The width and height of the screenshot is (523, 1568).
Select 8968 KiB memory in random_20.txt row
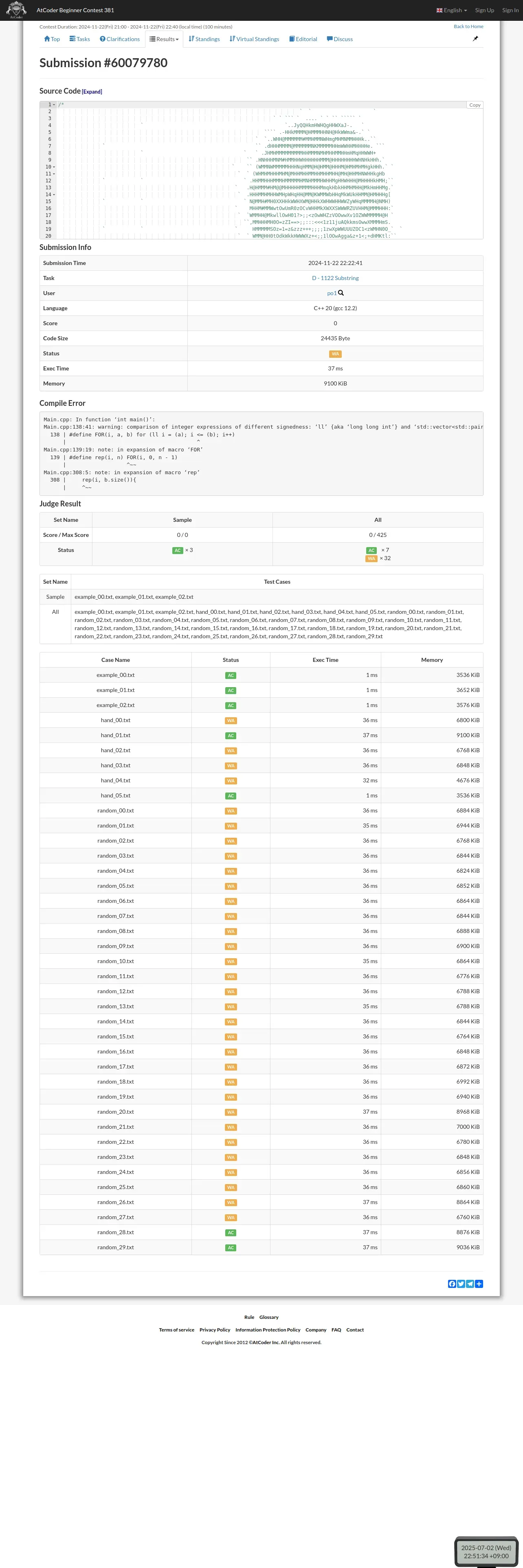coord(468,1112)
